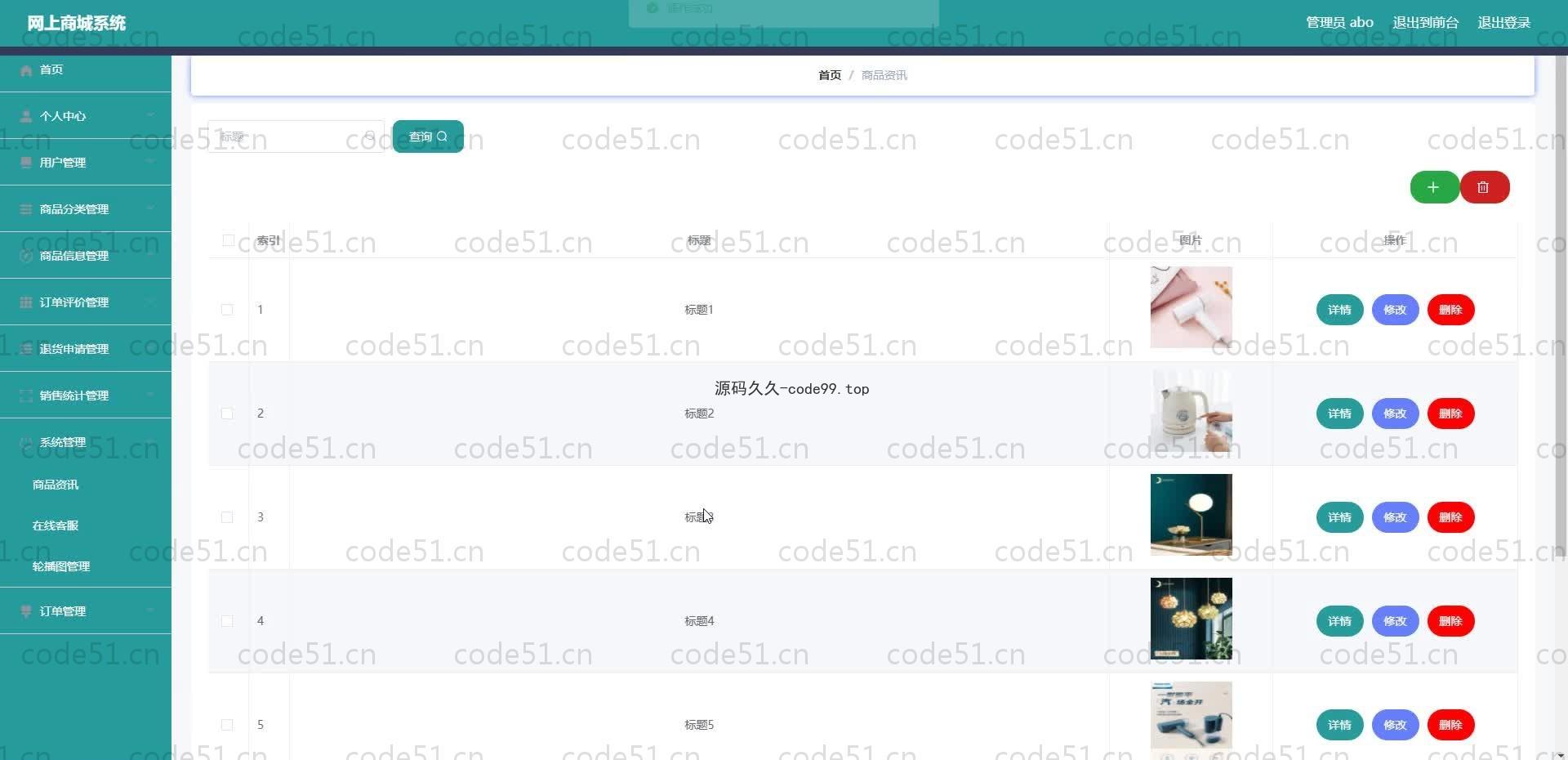1568x760 pixels.
Task: Click the icon beside 销售统计管理
Action: (x=26, y=396)
